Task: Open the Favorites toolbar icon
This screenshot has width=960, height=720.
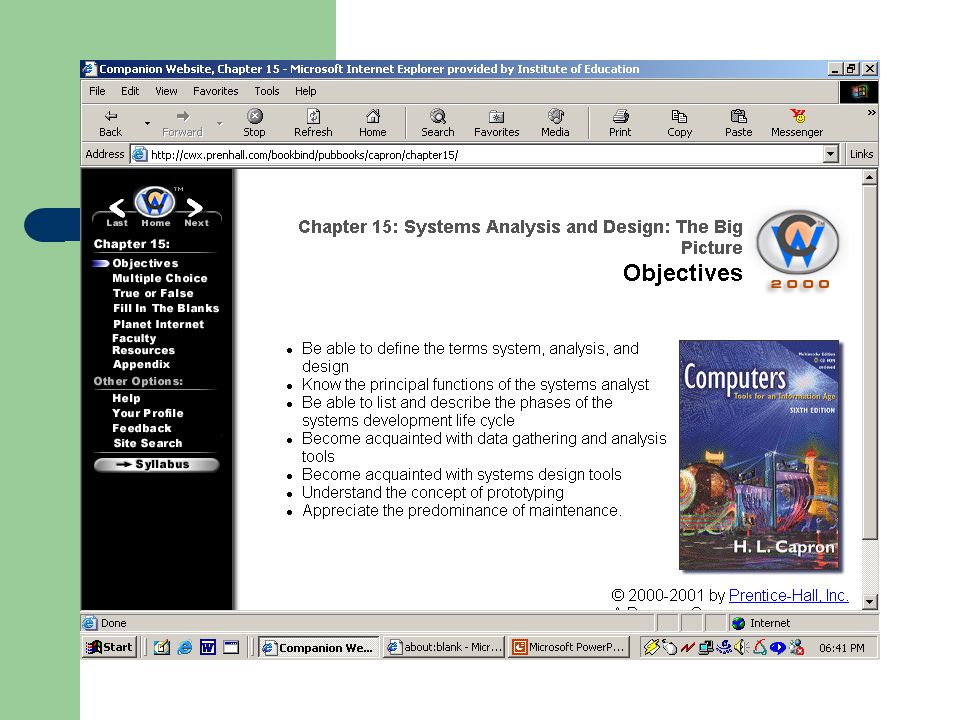Action: [497, 116]
